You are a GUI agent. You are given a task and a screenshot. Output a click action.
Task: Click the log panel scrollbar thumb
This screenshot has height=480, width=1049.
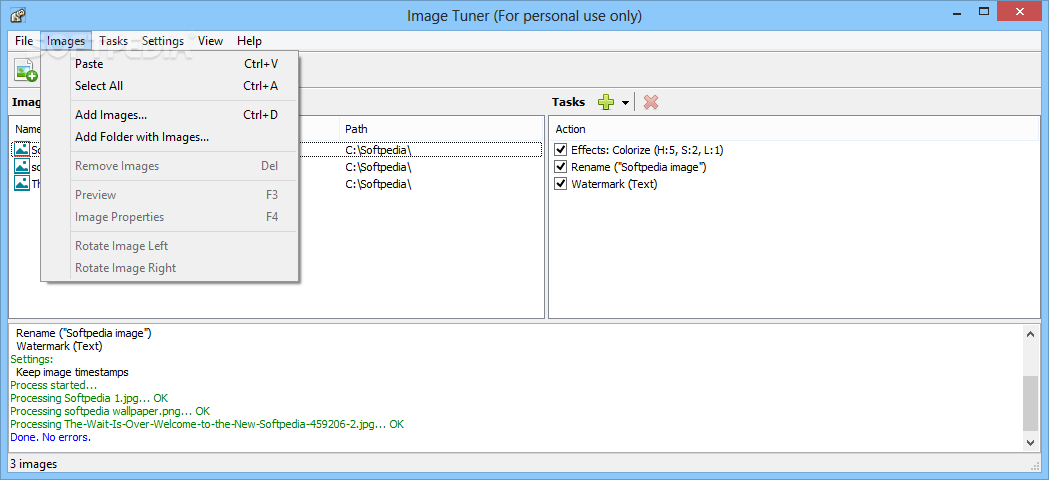point(1030,402)
